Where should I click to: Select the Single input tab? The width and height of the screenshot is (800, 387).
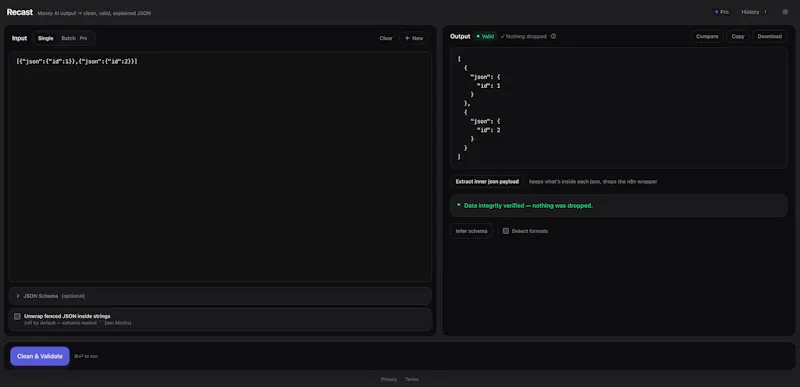(45, 38)
